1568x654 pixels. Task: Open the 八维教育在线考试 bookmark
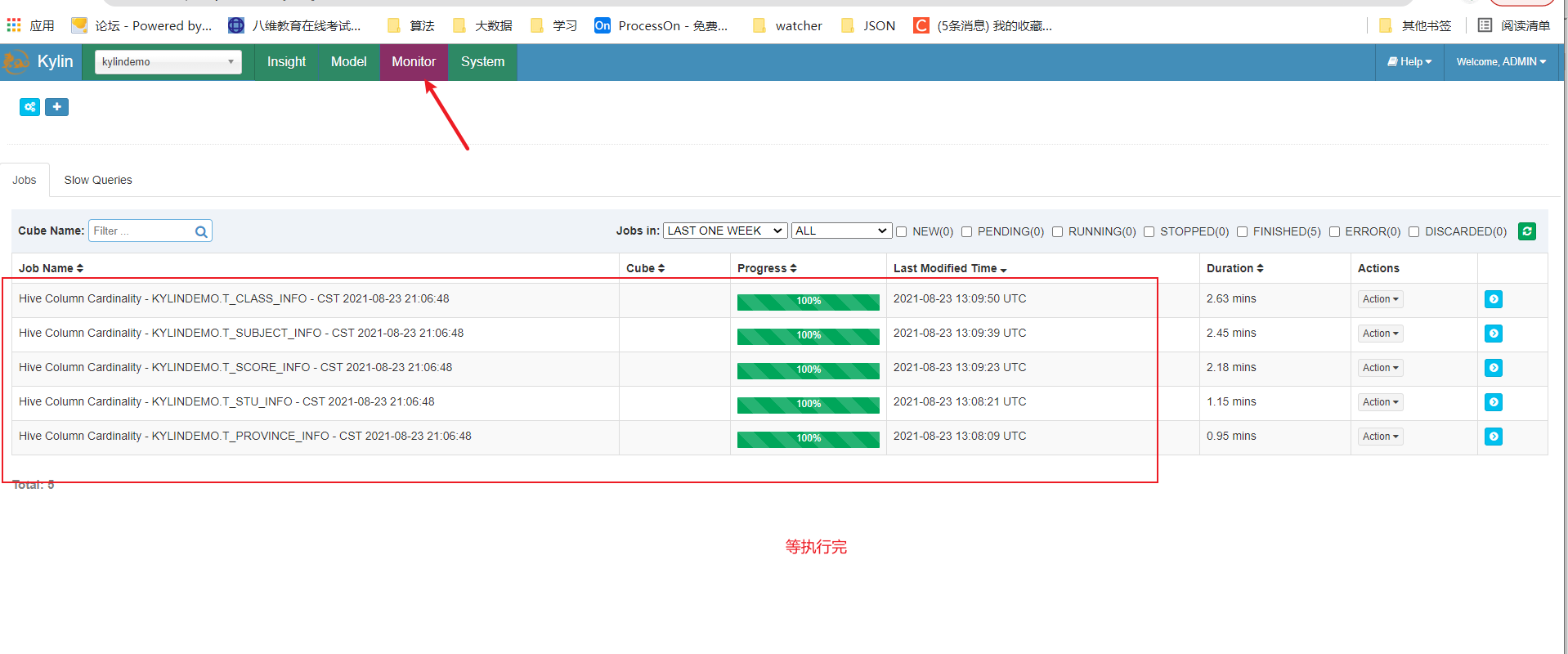[294, 25]
